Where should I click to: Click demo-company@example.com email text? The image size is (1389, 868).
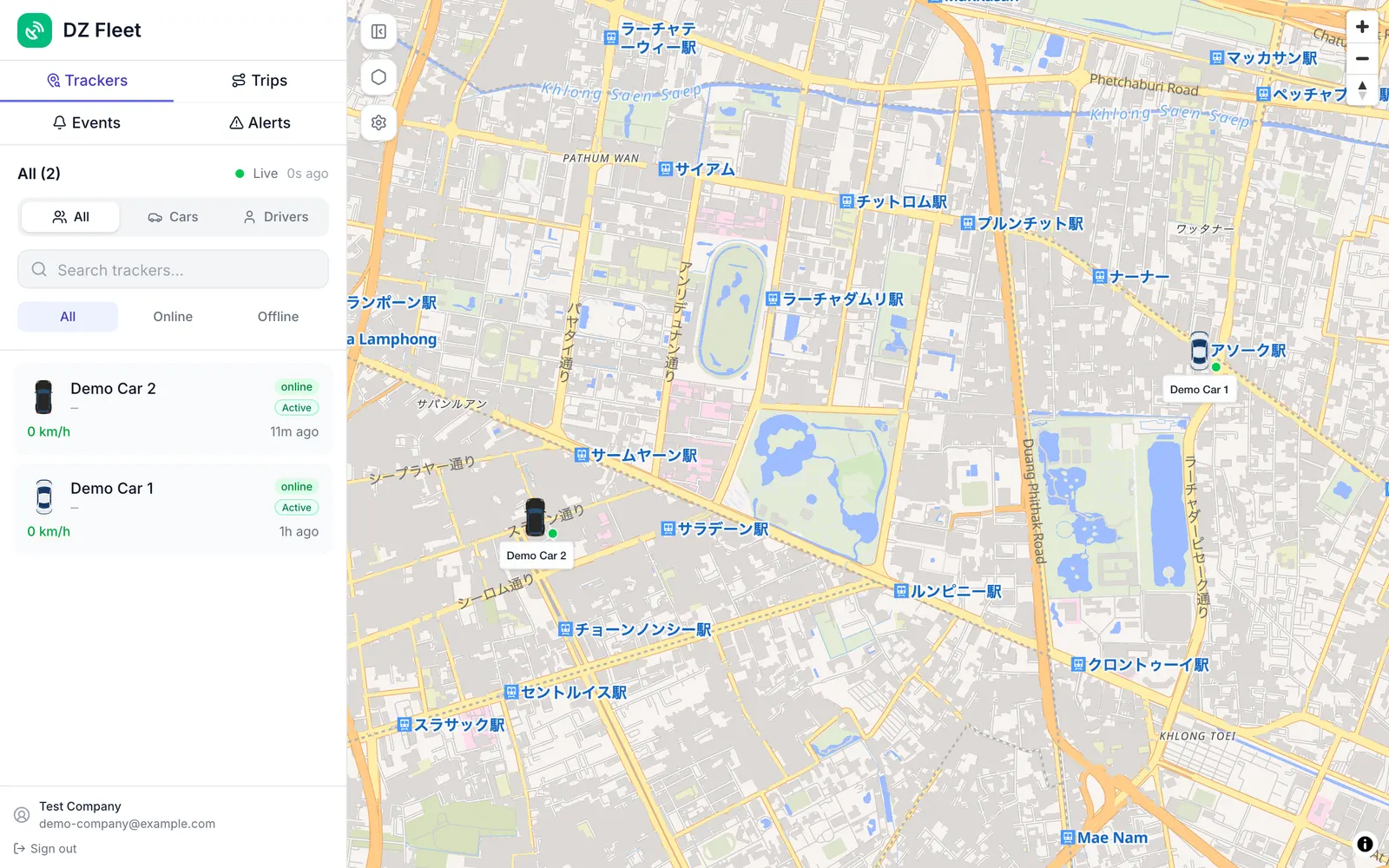click(127, 824)
